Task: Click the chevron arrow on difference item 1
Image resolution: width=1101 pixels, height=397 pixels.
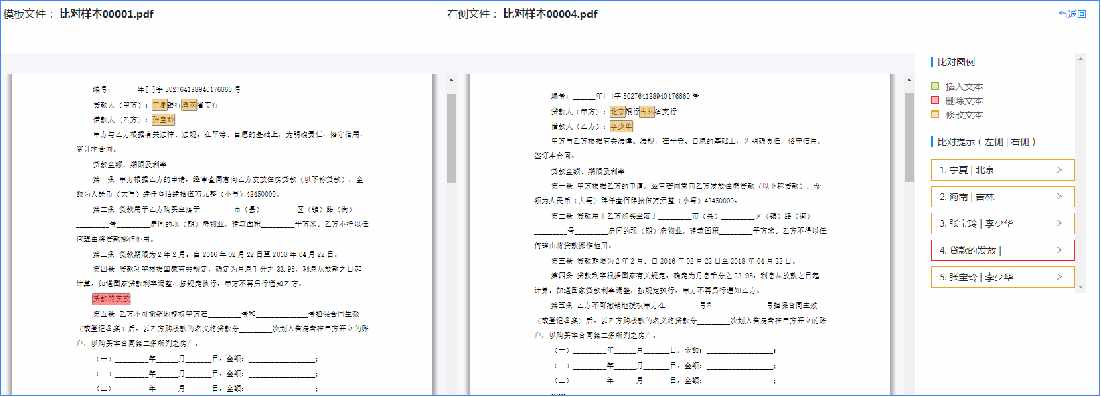Action: 1059,170
